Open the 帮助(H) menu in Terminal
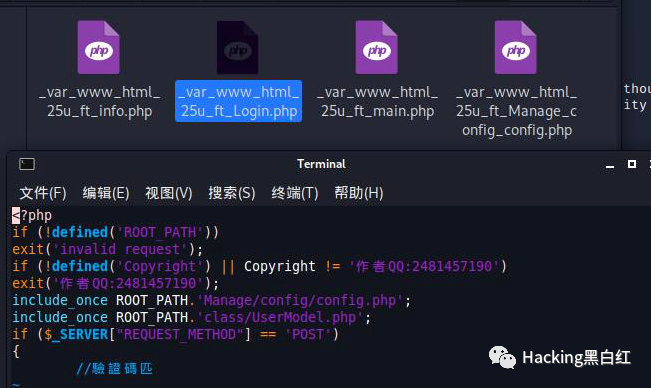The height and width of the screenshot is (388, 652). [359, 193]
